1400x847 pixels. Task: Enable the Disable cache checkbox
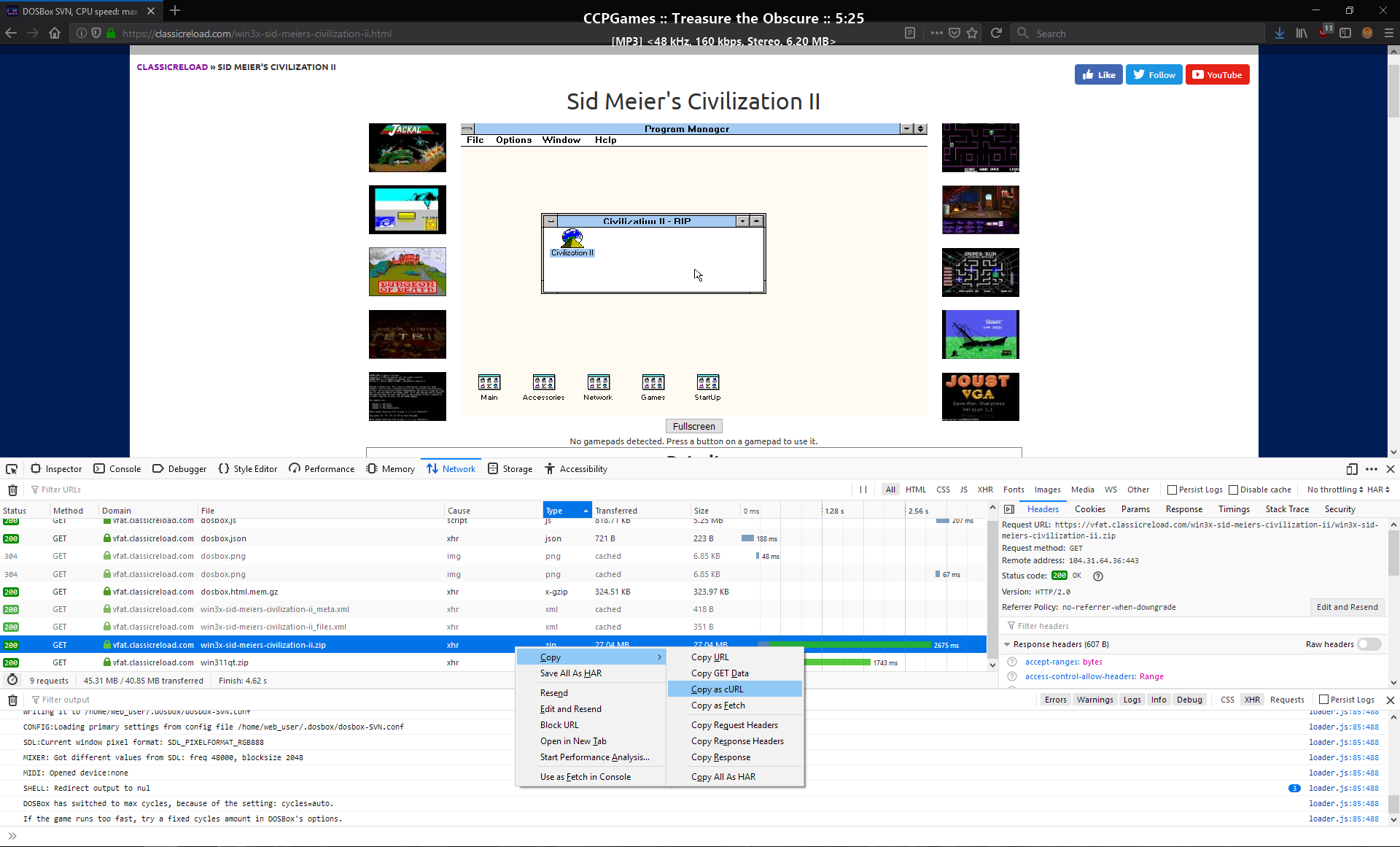pyautogui.click(x=1234, y=490)
